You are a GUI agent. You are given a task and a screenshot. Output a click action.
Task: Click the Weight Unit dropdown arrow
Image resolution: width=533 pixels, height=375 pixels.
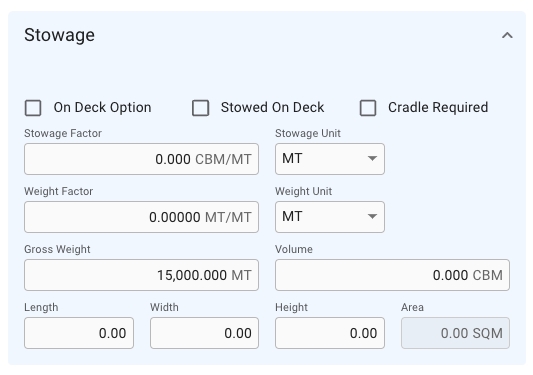coord(372,217)
